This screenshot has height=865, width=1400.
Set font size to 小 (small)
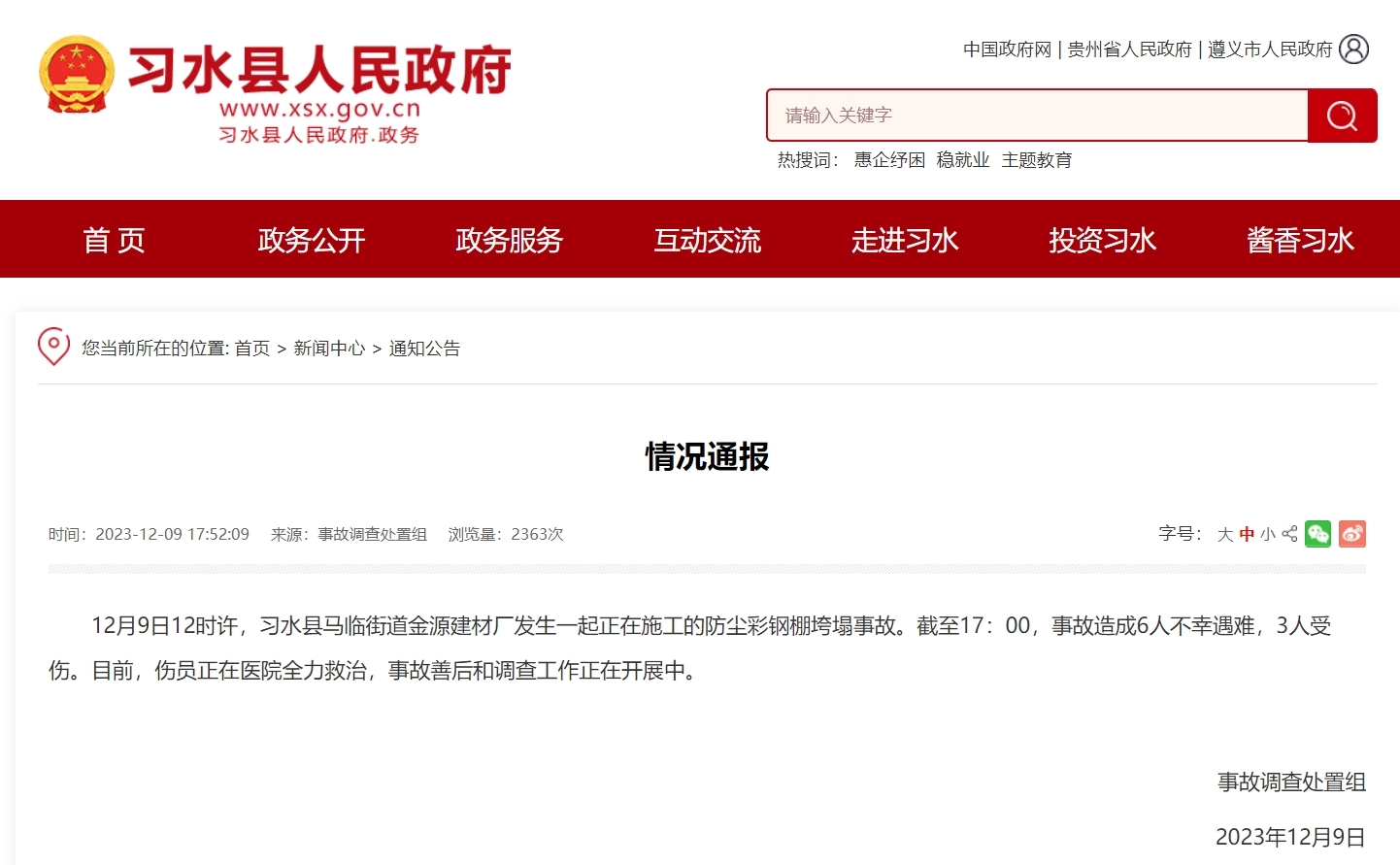tap(1268, 535)
